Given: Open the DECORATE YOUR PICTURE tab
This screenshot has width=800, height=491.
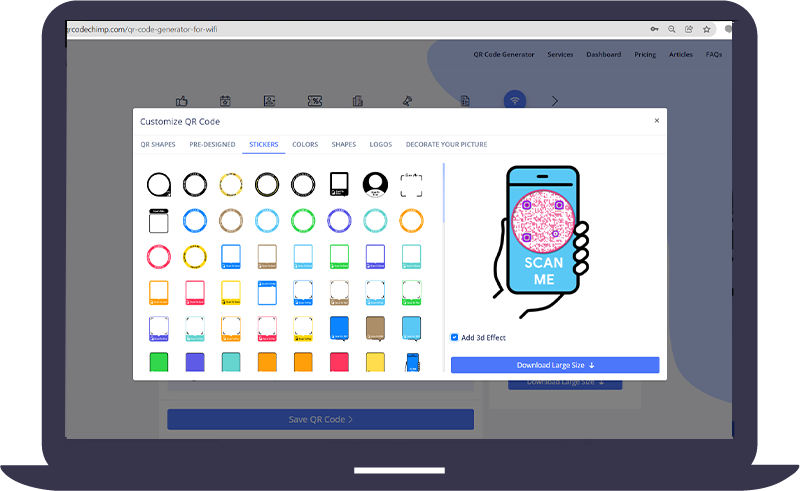Looking at the screenshot, I should tap(446, 144).
